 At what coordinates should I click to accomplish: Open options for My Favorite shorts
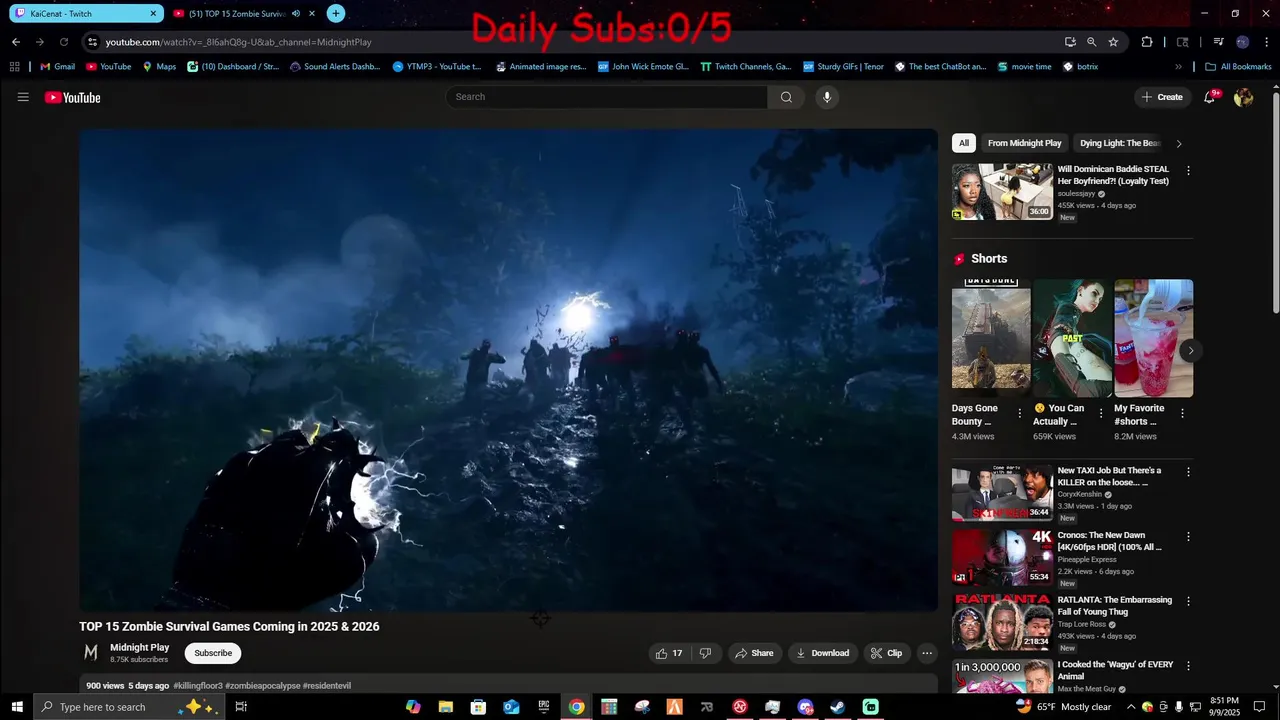tap(1182, 413)
